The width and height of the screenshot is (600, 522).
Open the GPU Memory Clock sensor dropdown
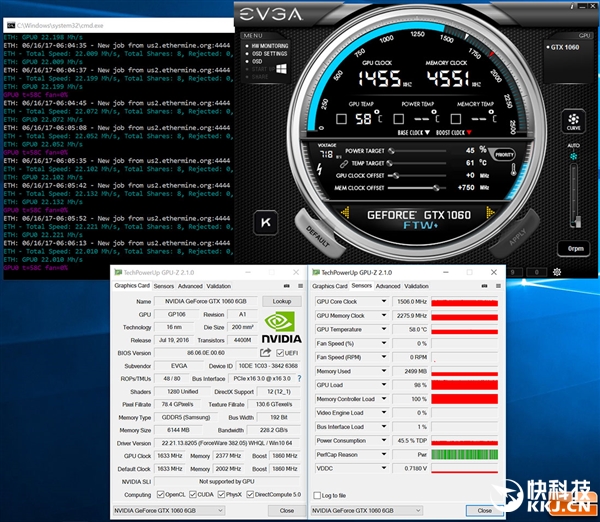[x=383, y=315]
